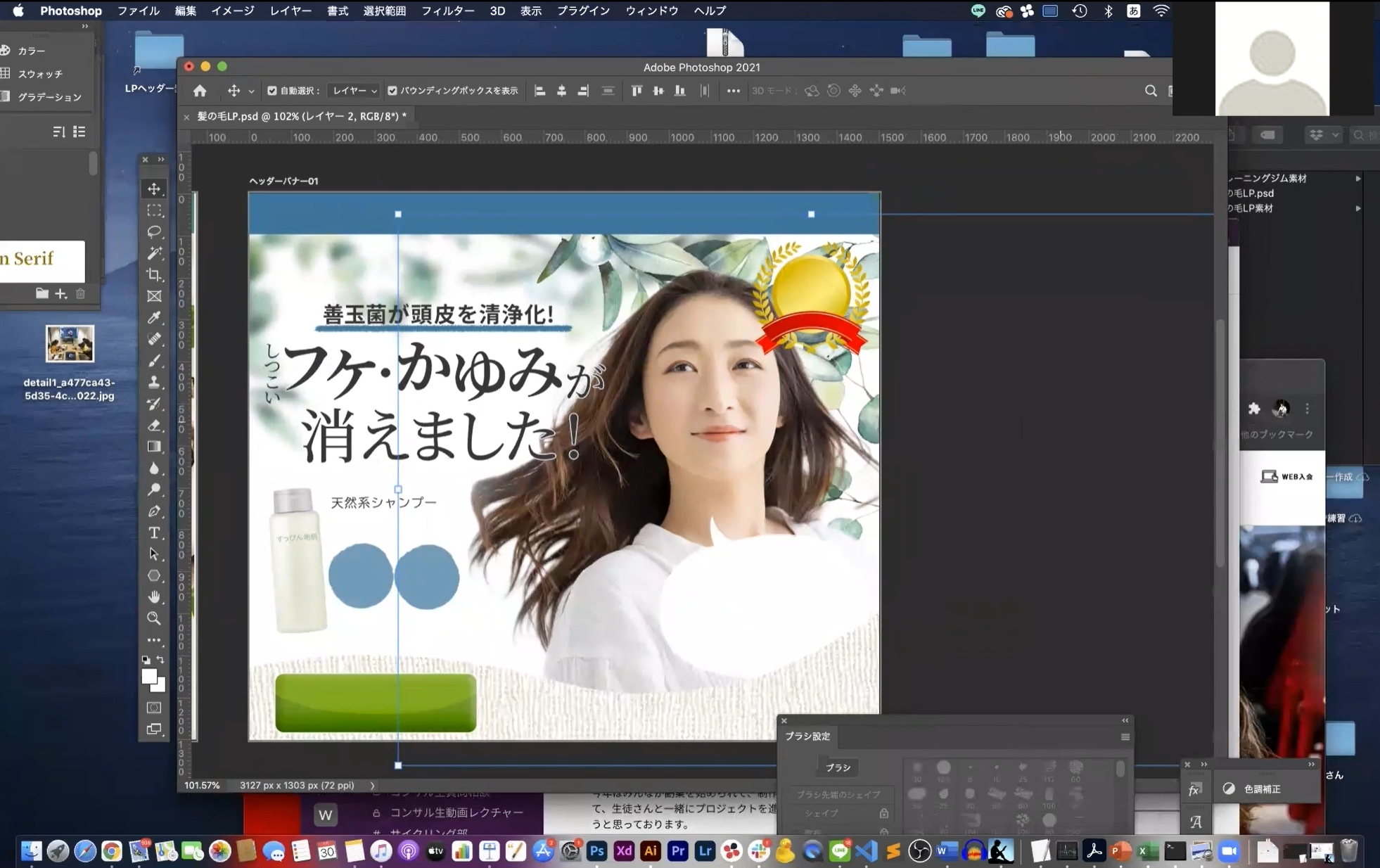
Task: Select the Blur tool
Action: point(154,468)
